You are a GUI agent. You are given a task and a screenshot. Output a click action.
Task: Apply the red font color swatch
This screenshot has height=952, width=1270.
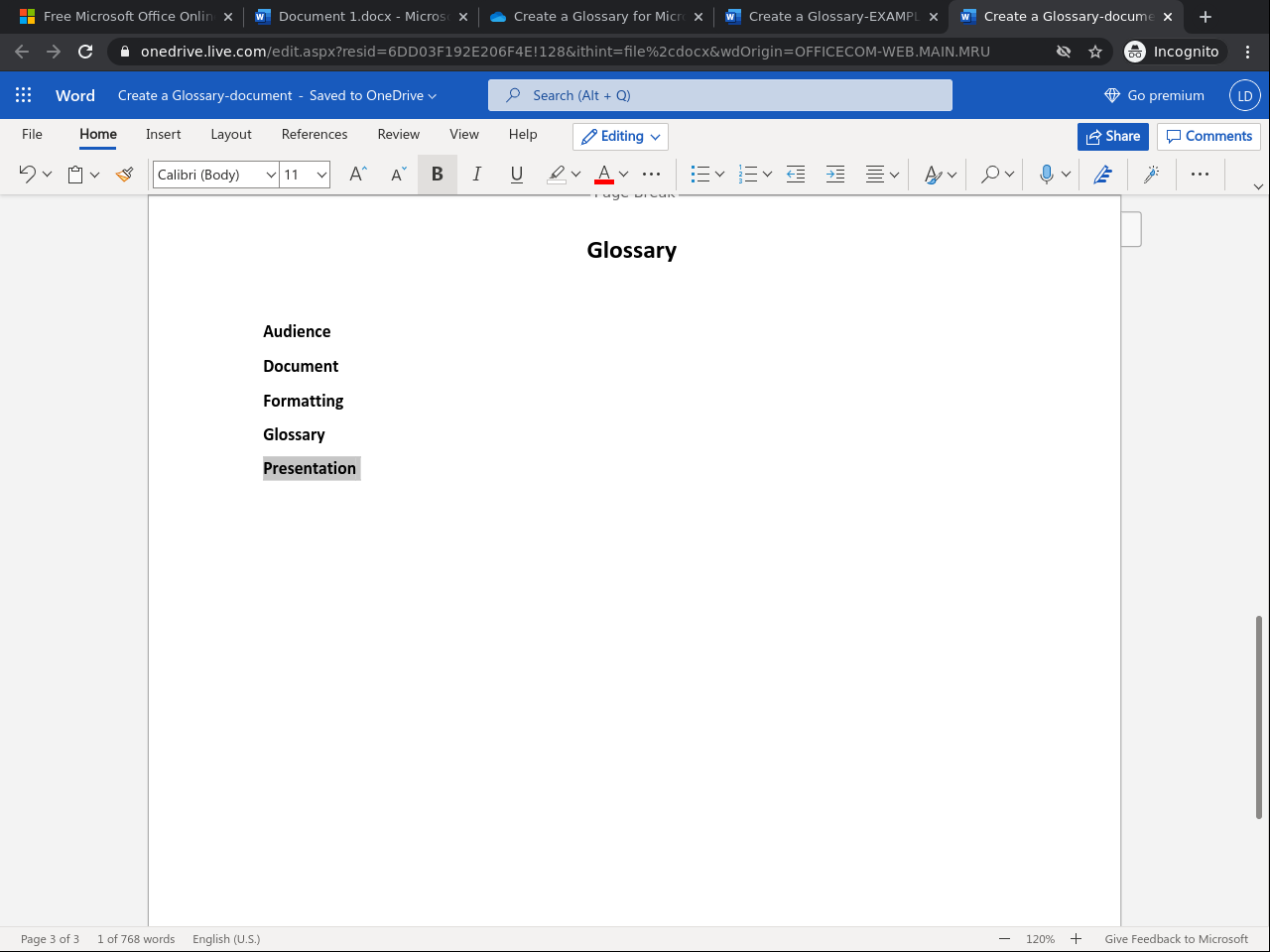(603, 175)
